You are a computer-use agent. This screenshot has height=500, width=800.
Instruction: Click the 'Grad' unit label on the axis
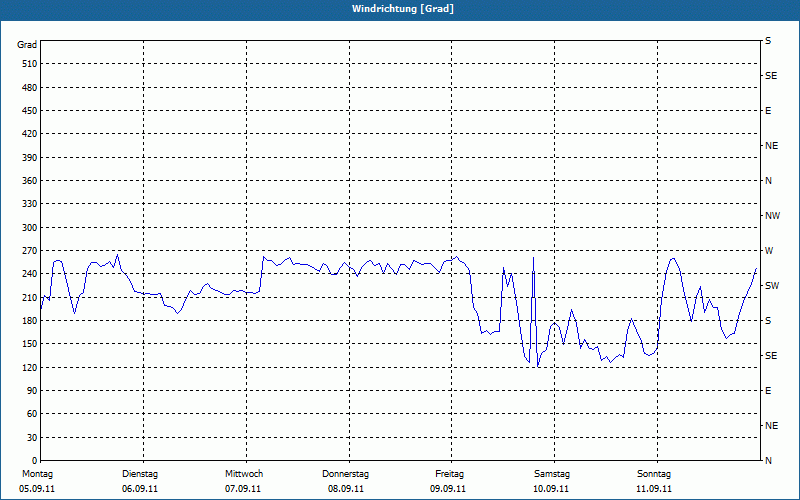point(27,45)
